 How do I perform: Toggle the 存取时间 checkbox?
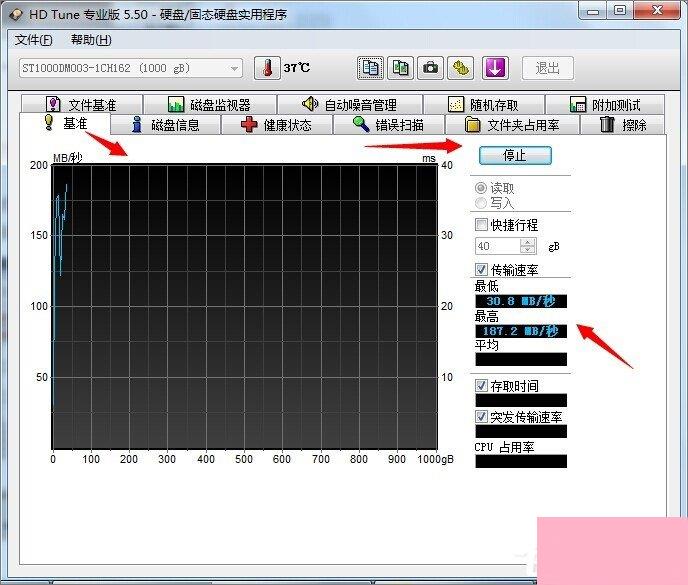point(481,385)
